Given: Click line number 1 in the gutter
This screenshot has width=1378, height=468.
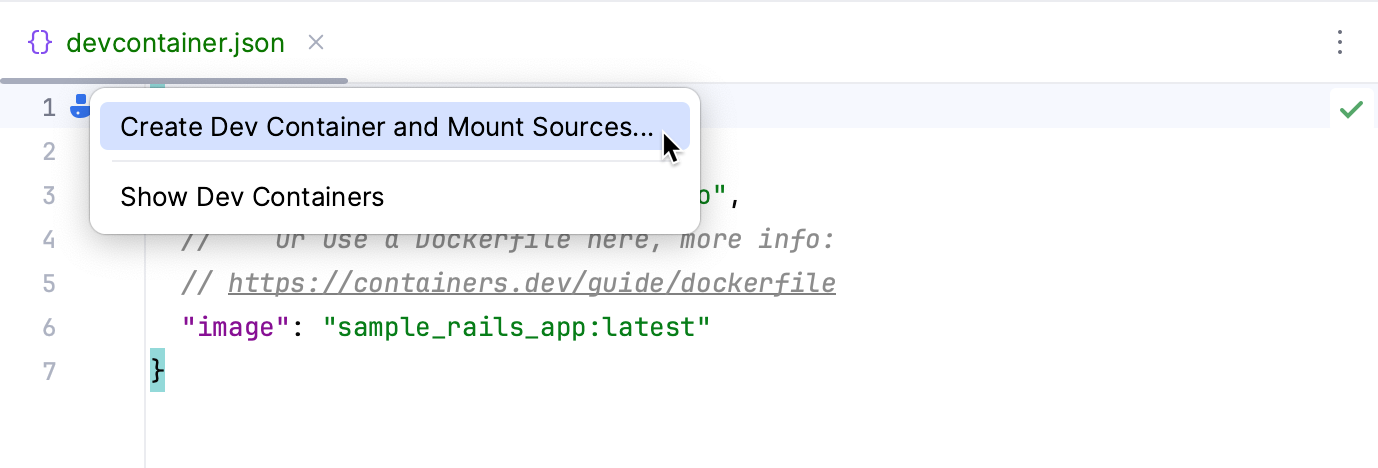Looking at the screenshot, I should [48, 108].
